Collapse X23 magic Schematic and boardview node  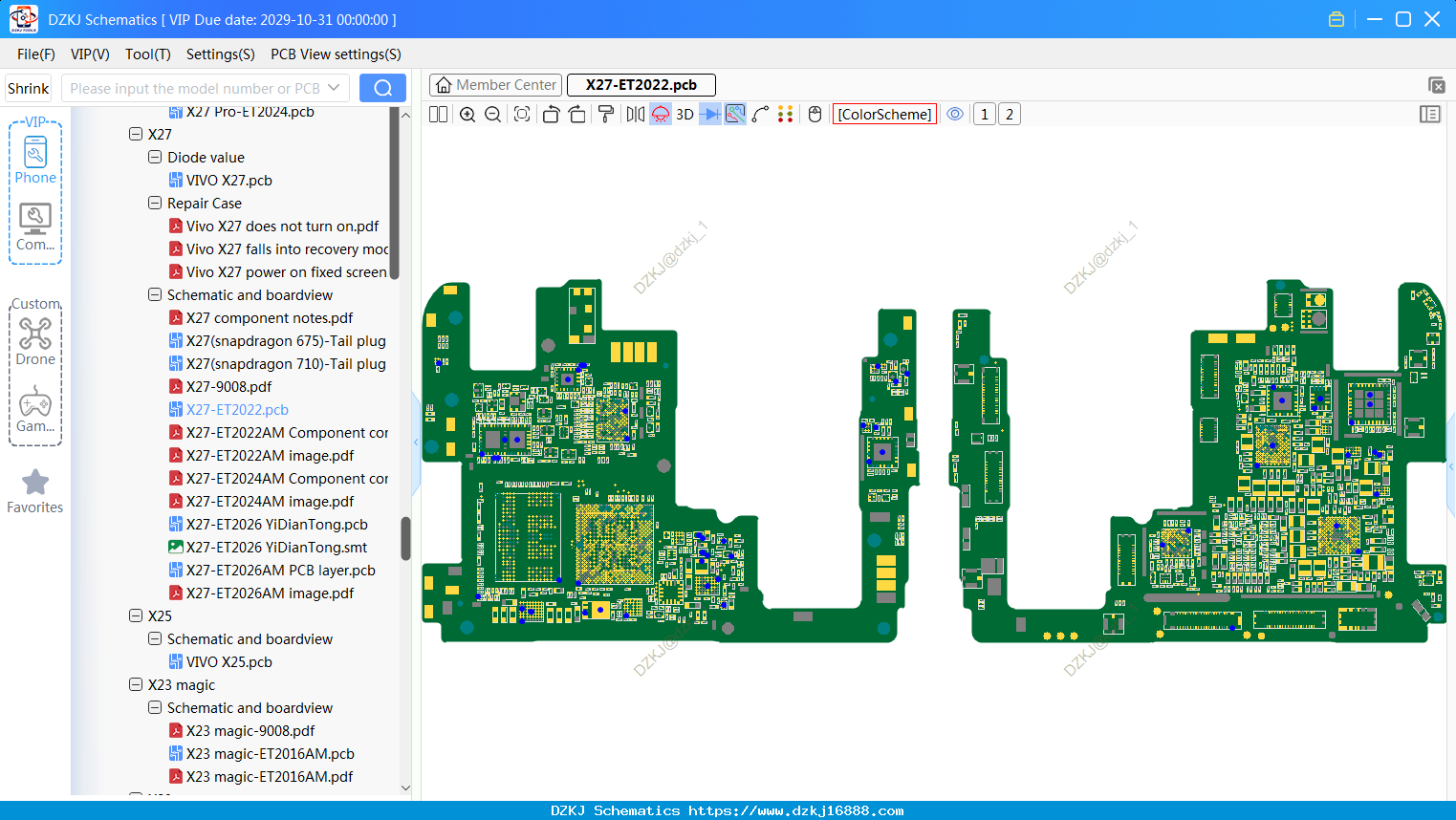[155, 708]
